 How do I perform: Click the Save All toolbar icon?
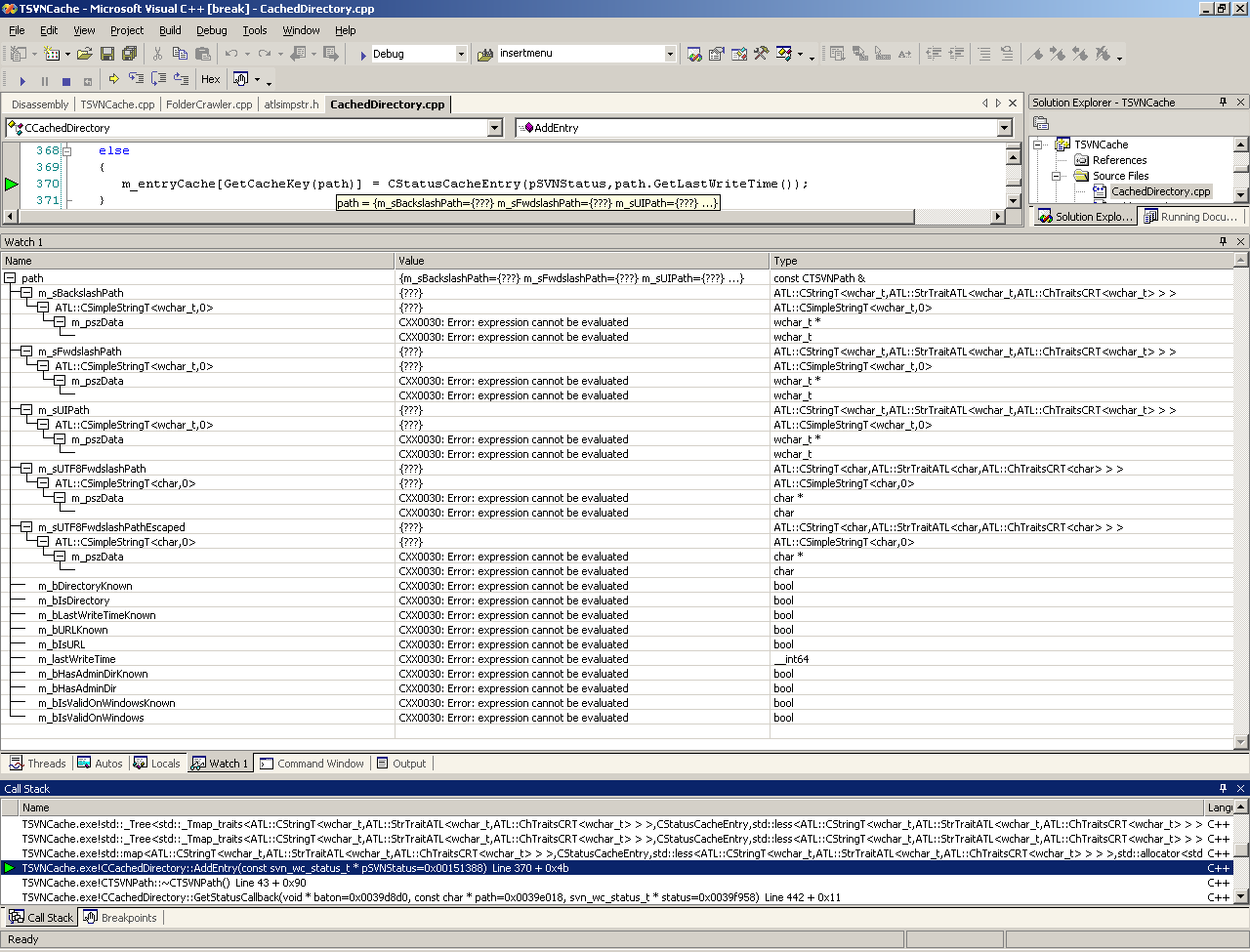click(129, 54)
